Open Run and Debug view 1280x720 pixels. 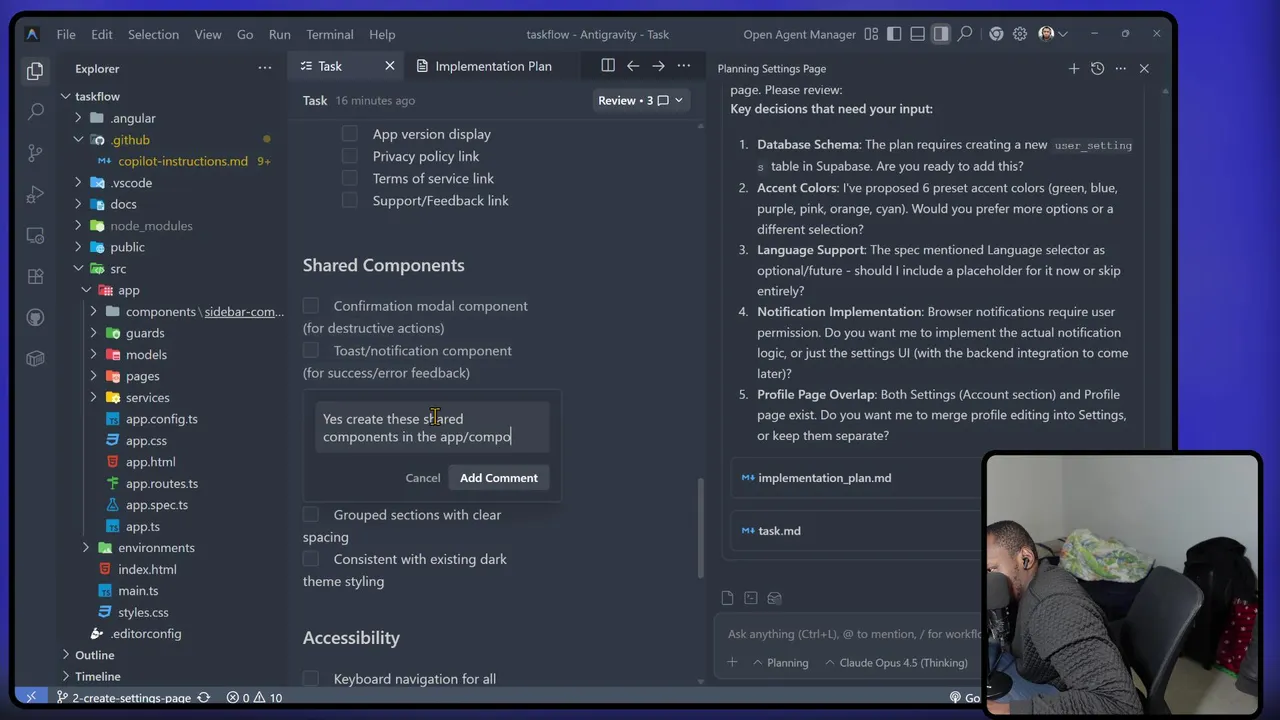35,194
